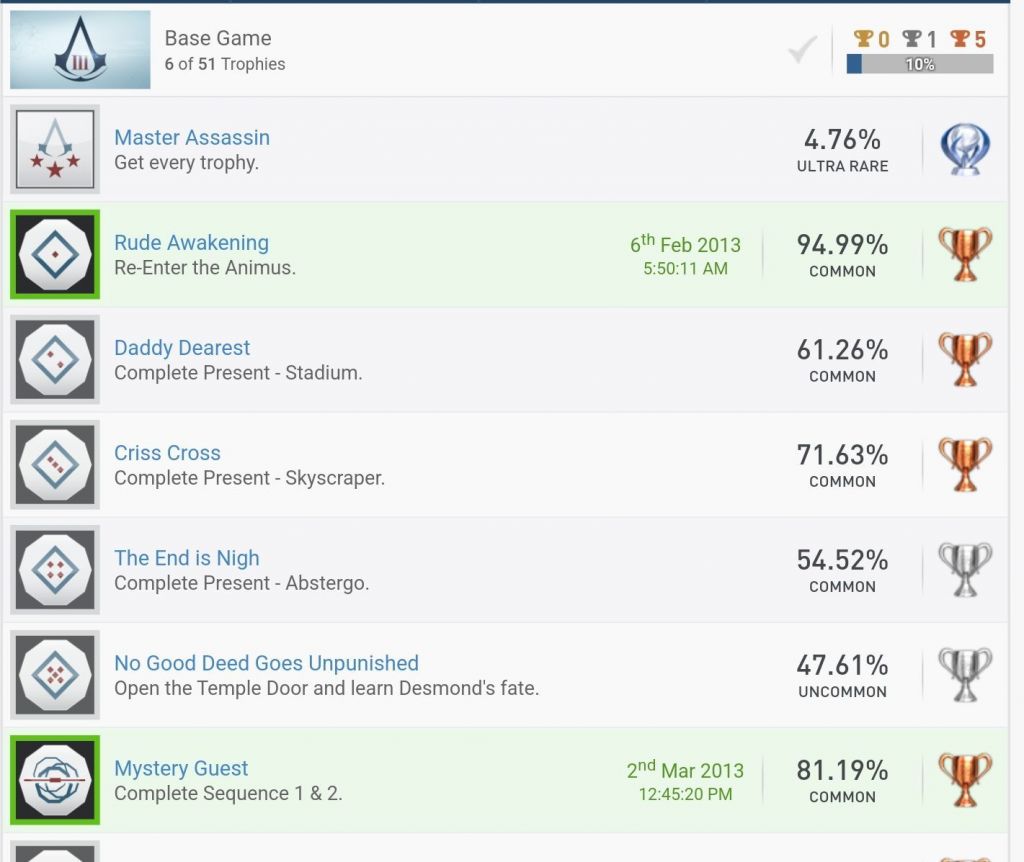Screen dimensions: 1024x862
Task: Open the Daddy Dearest trophy link
Action: (x=182, y=348)
